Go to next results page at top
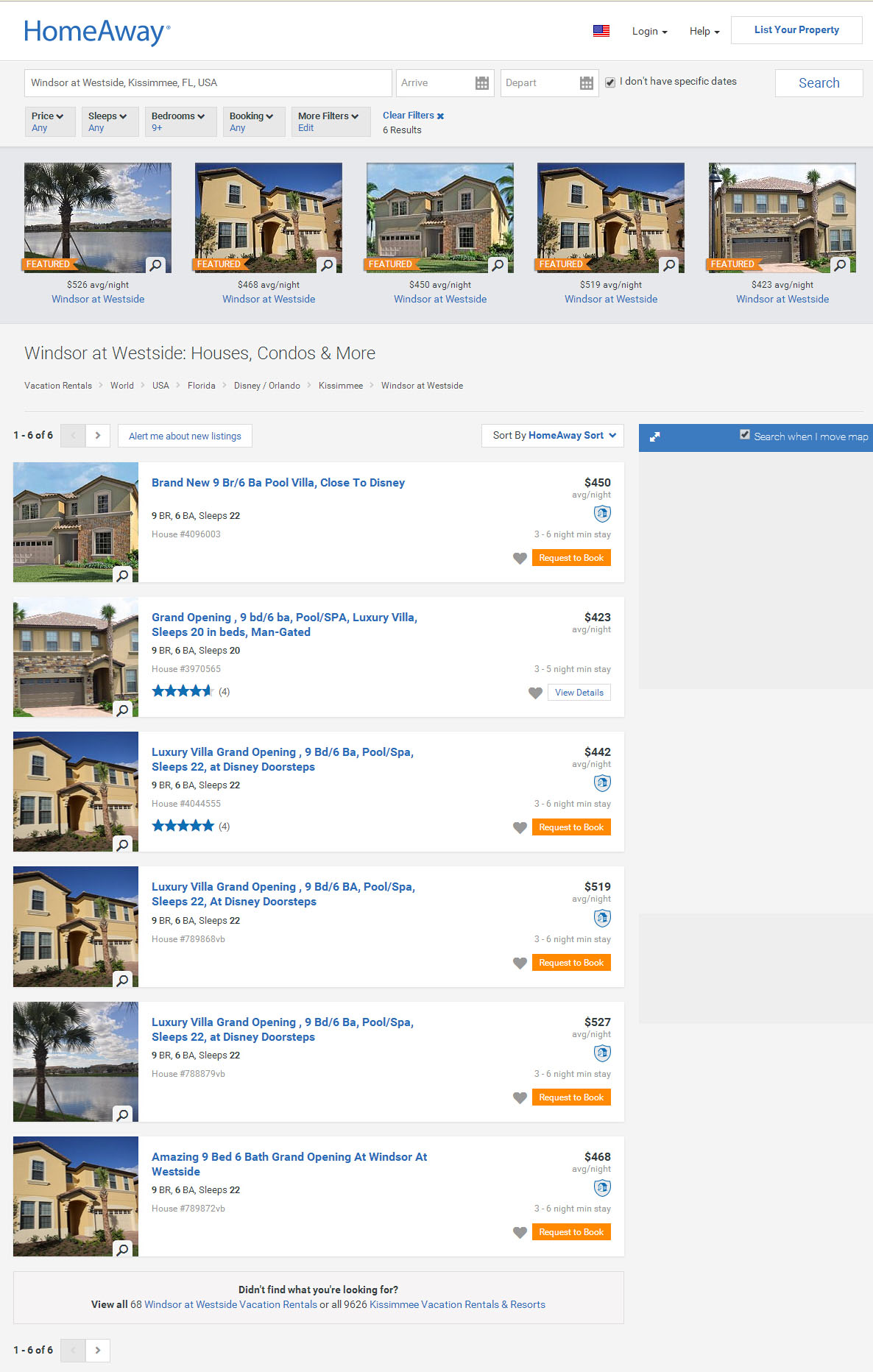The height and width of the screenshot is (1372, 873). click(x=98, y=436)
